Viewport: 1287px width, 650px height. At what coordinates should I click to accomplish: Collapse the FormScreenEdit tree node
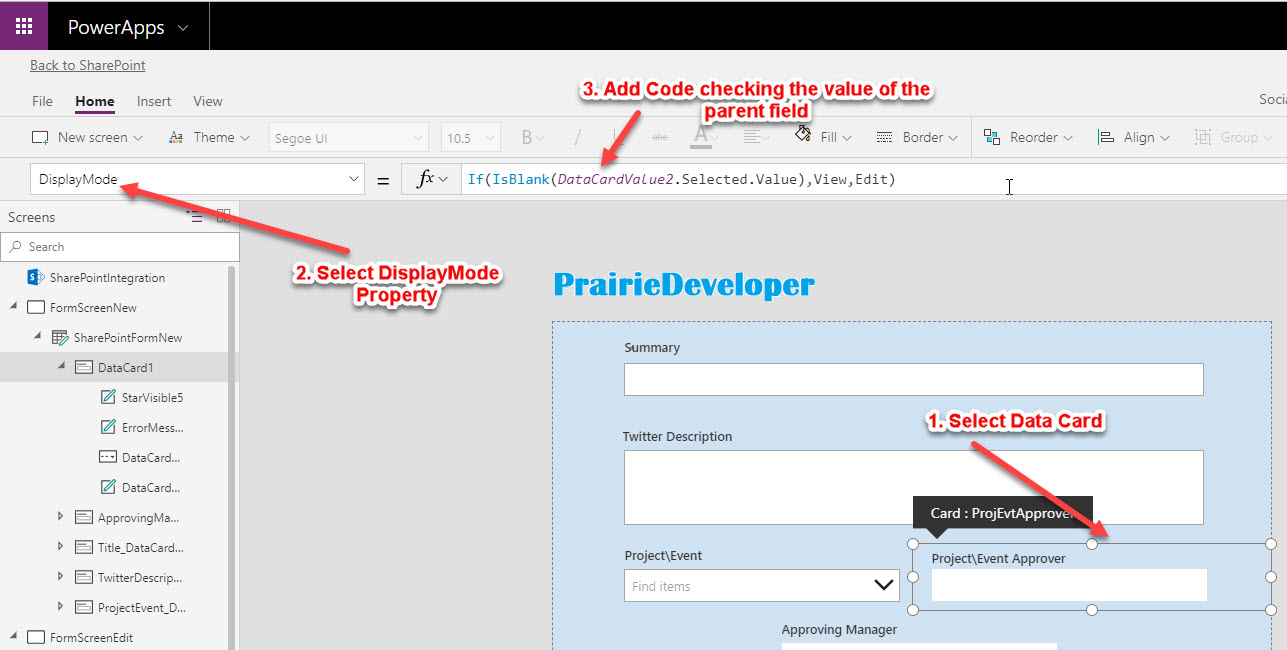tap(14, 637)
